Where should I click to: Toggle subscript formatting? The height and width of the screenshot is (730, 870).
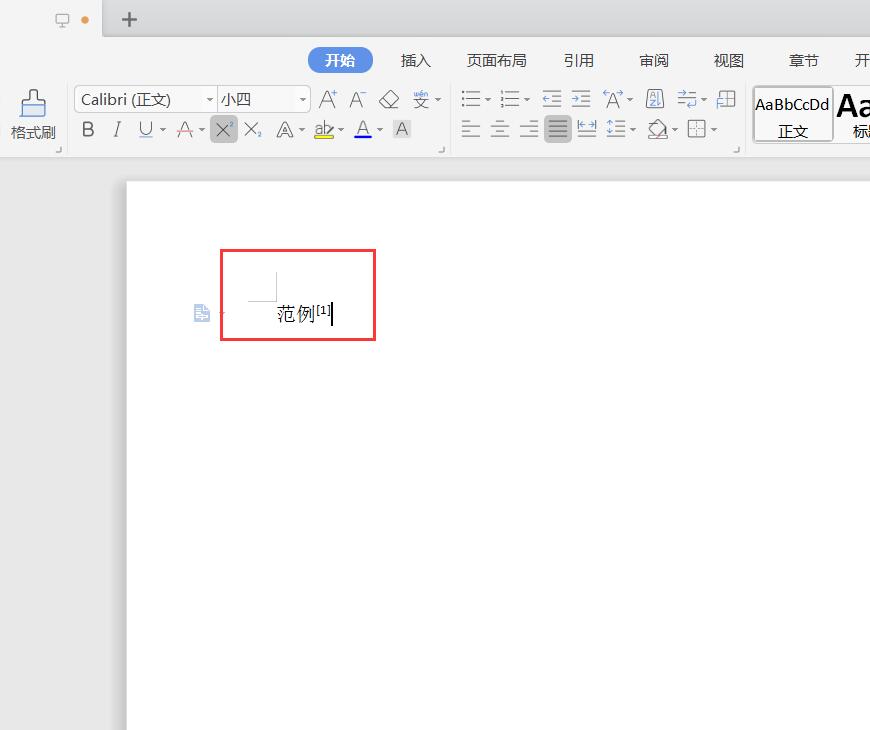click(253, 129)
